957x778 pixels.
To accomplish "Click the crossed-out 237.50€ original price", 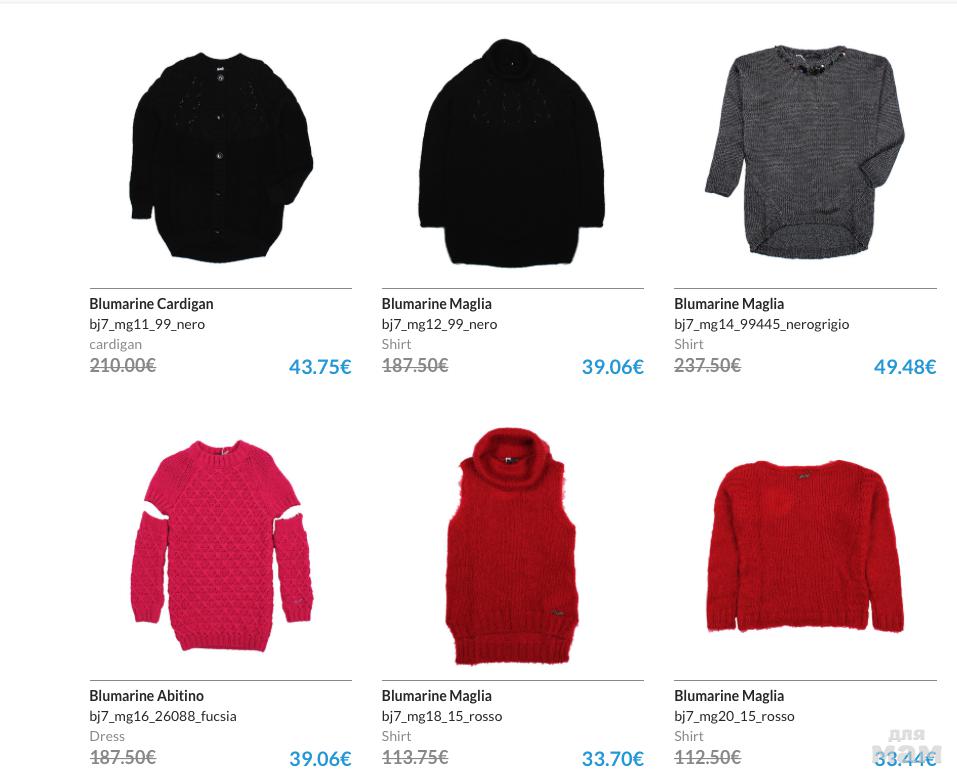I will pos(707,366).
